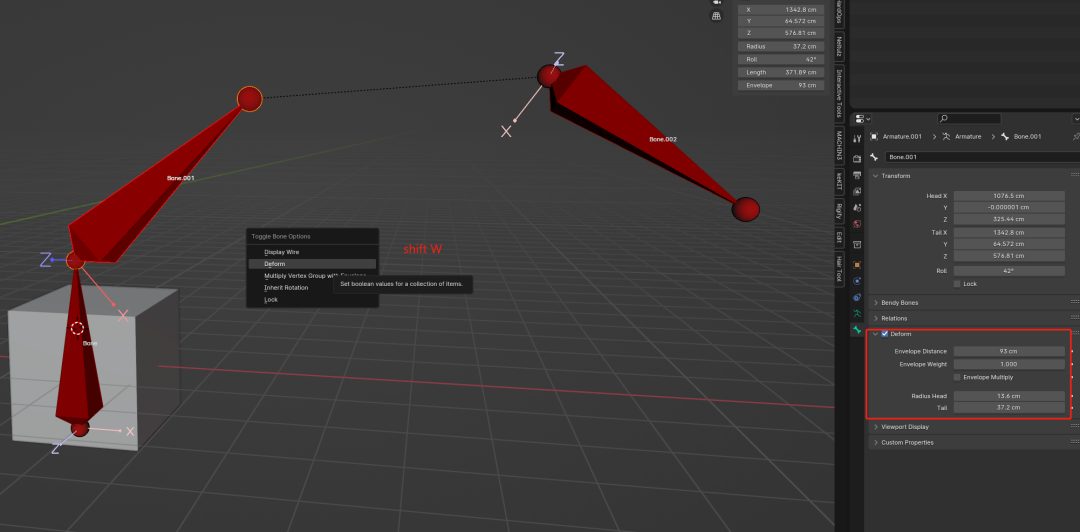The height and width of the screenshot is (532, 1080).
Task: Open the View Layer properties tab
Action: point(857,191)
